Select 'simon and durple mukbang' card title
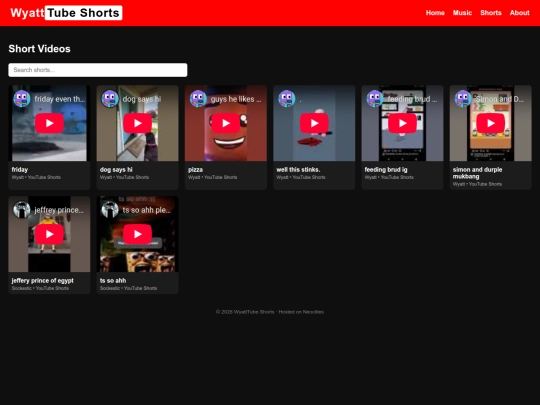This screenshot has width=540, height=405. 477,173
